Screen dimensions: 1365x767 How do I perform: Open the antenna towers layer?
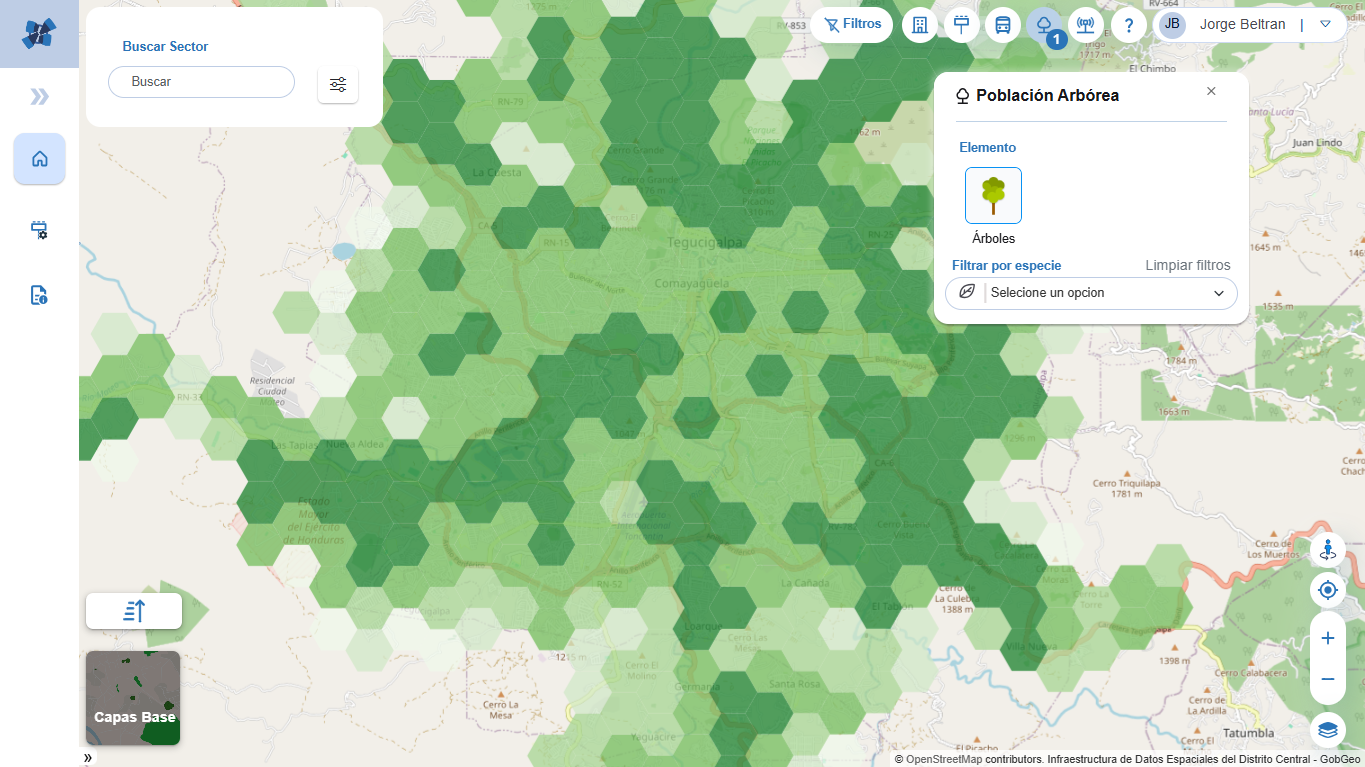click(x=1086, y=25)
